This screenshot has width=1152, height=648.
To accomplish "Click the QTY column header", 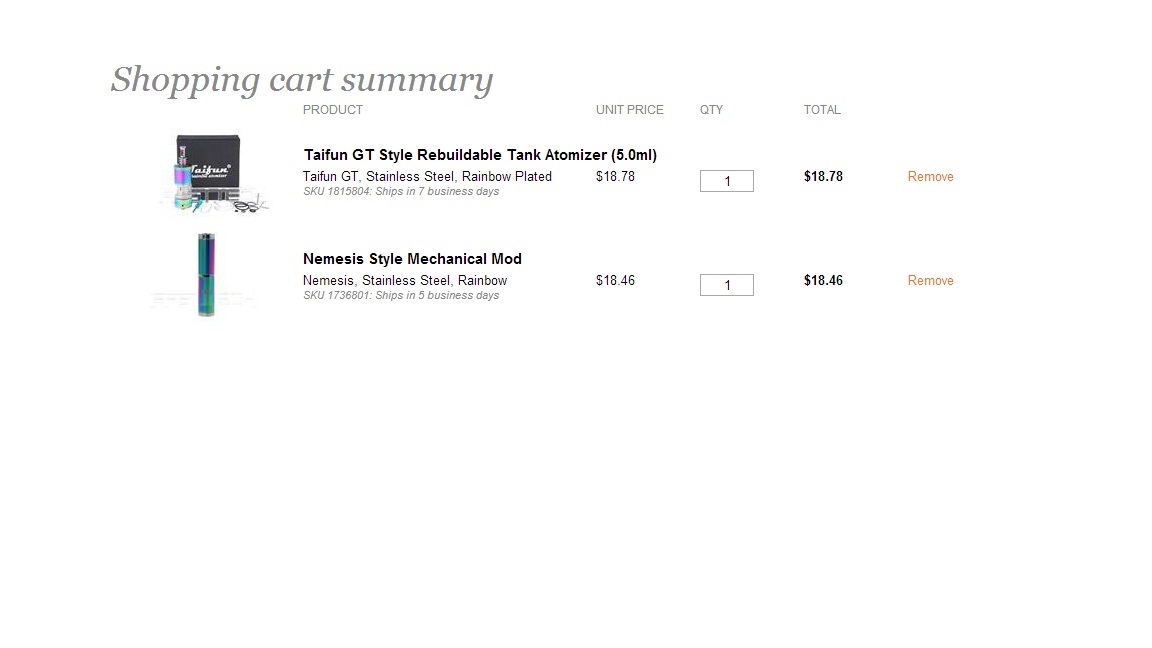I will (711, 110).
